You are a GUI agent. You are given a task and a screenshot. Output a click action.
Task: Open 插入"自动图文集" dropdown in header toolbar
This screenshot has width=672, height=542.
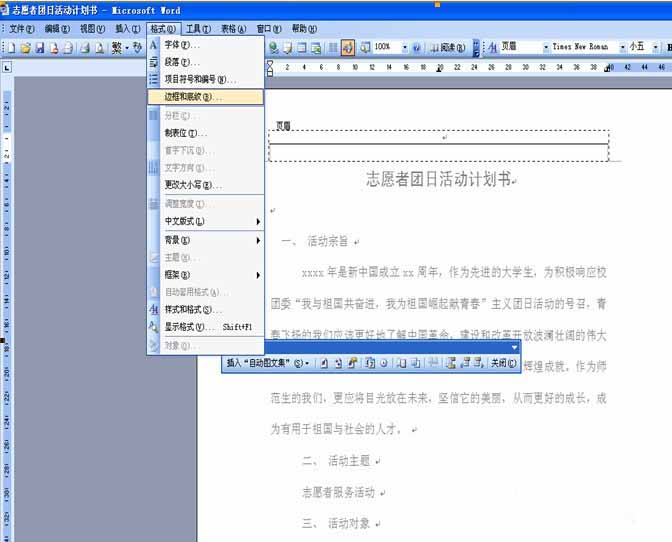(268, 363)
